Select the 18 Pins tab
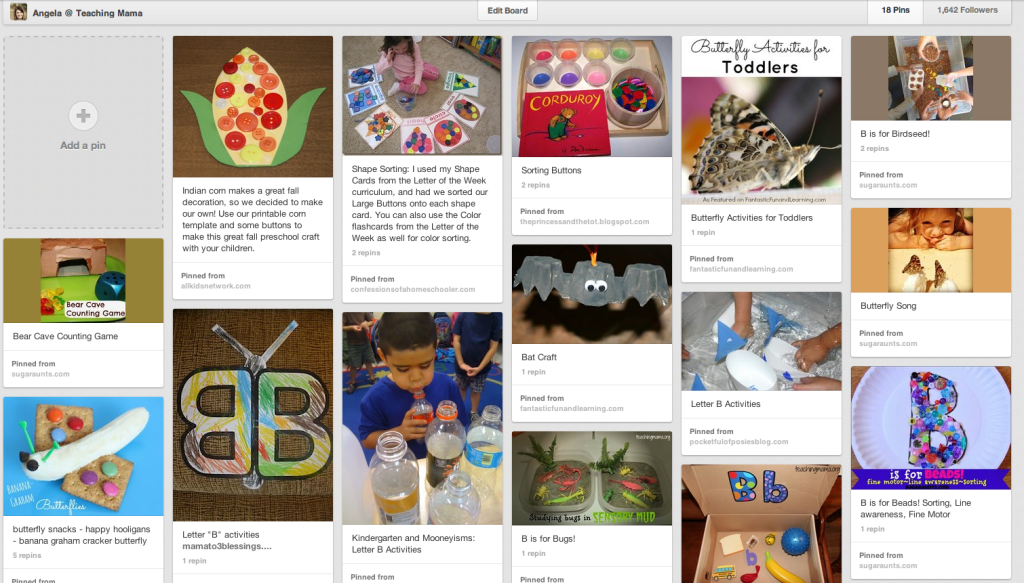The height and width of the screenshot is (583, 1024). (895, 10)
